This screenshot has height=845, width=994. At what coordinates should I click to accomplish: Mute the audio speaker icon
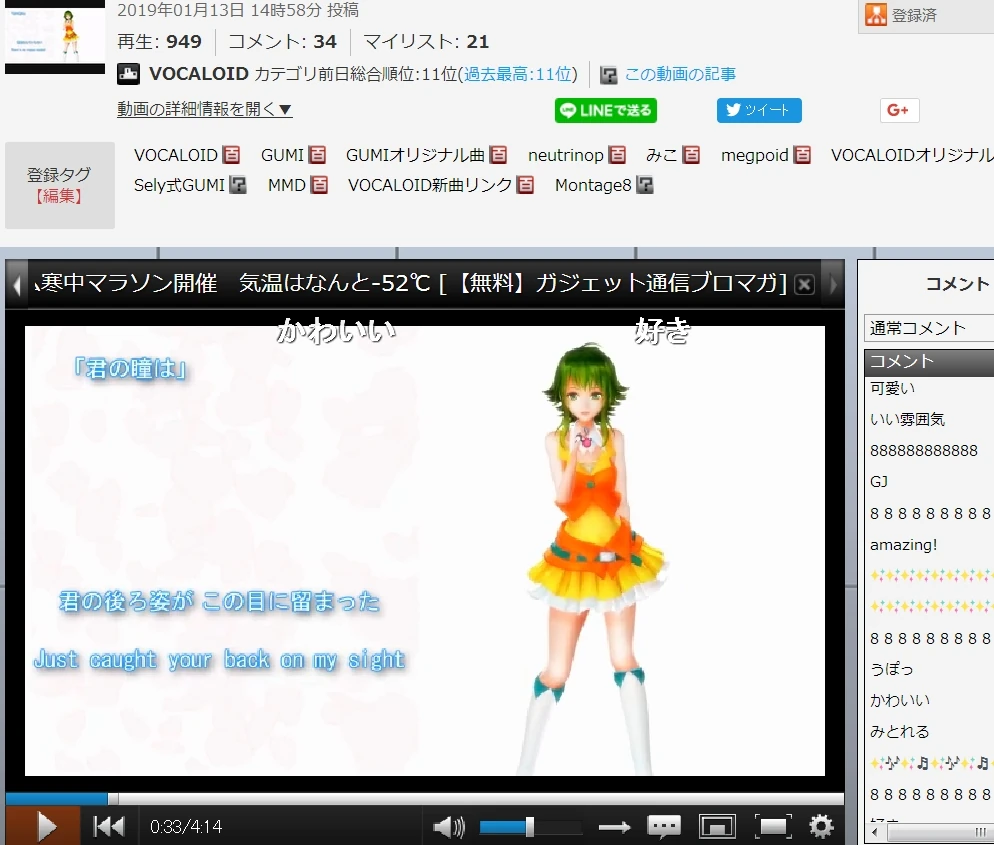(449, 827)
